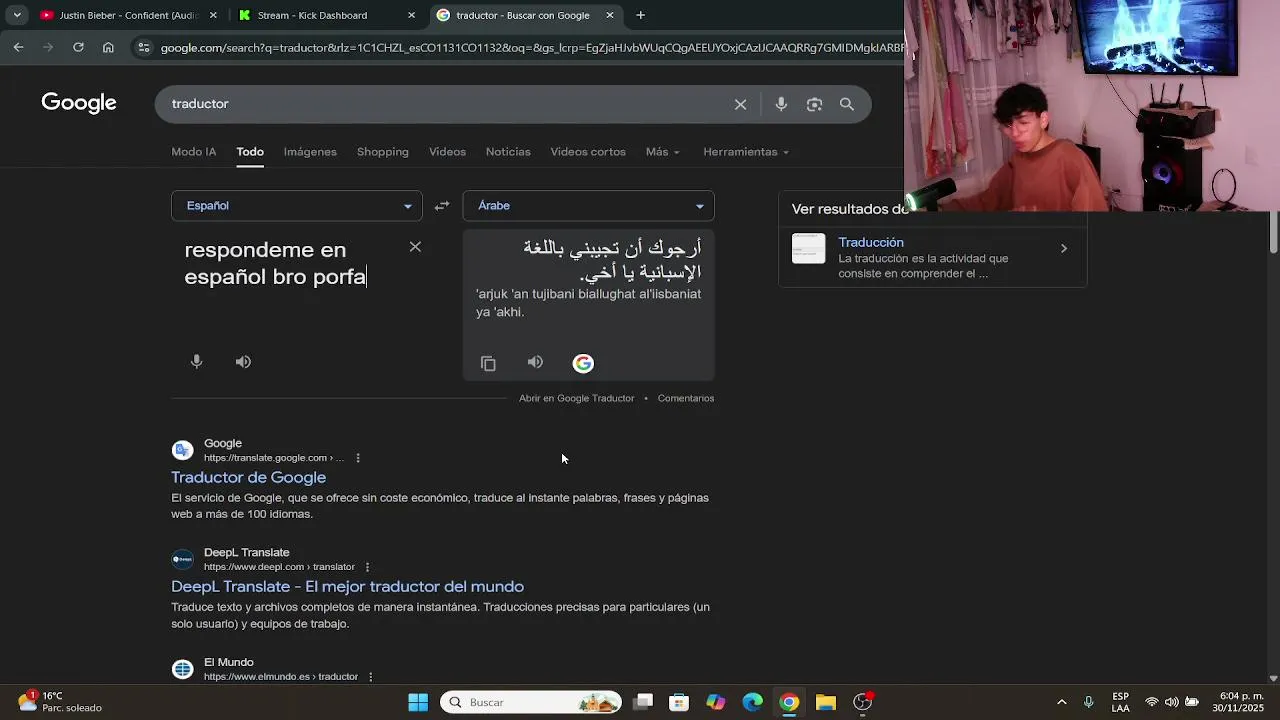Expand the Más search filter menu
Screen dimensions: 1280x720
coord(663,152)
